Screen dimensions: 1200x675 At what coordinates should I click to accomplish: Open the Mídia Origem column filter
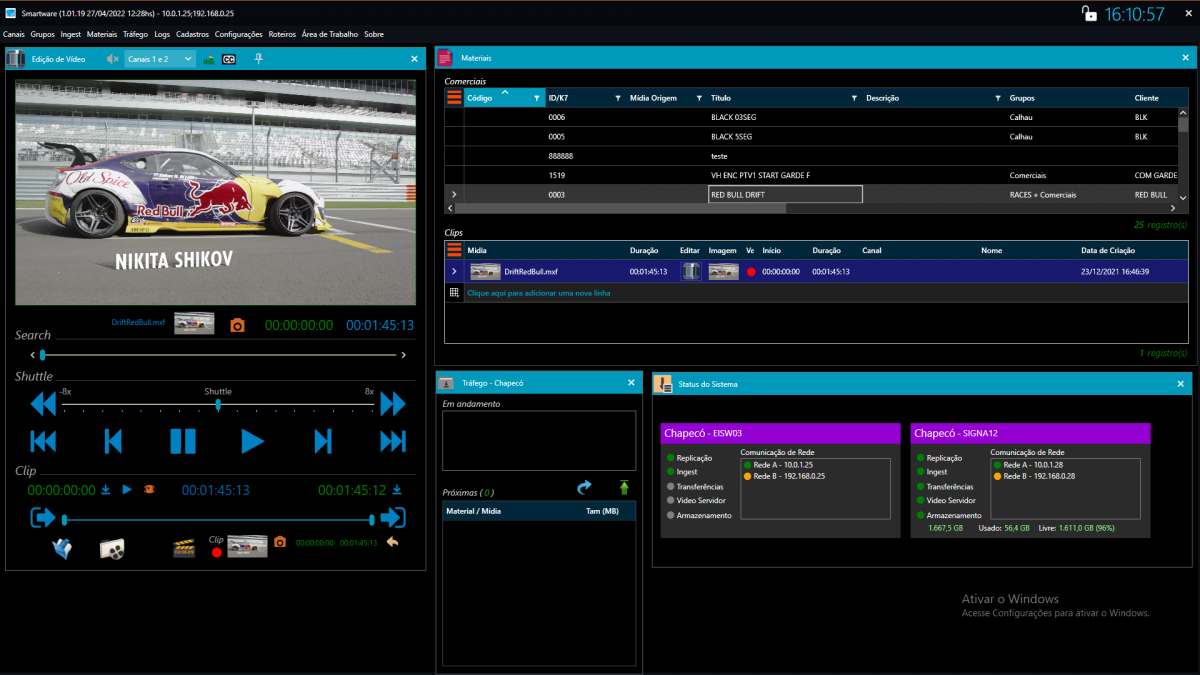699,98
